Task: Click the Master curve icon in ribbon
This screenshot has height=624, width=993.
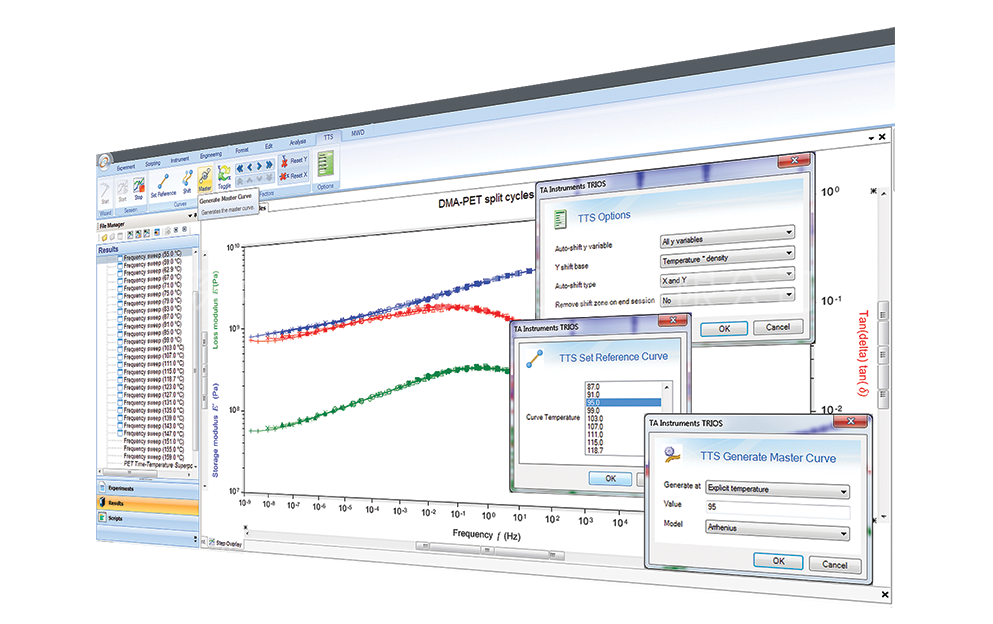Action: [x=205, y=178]
